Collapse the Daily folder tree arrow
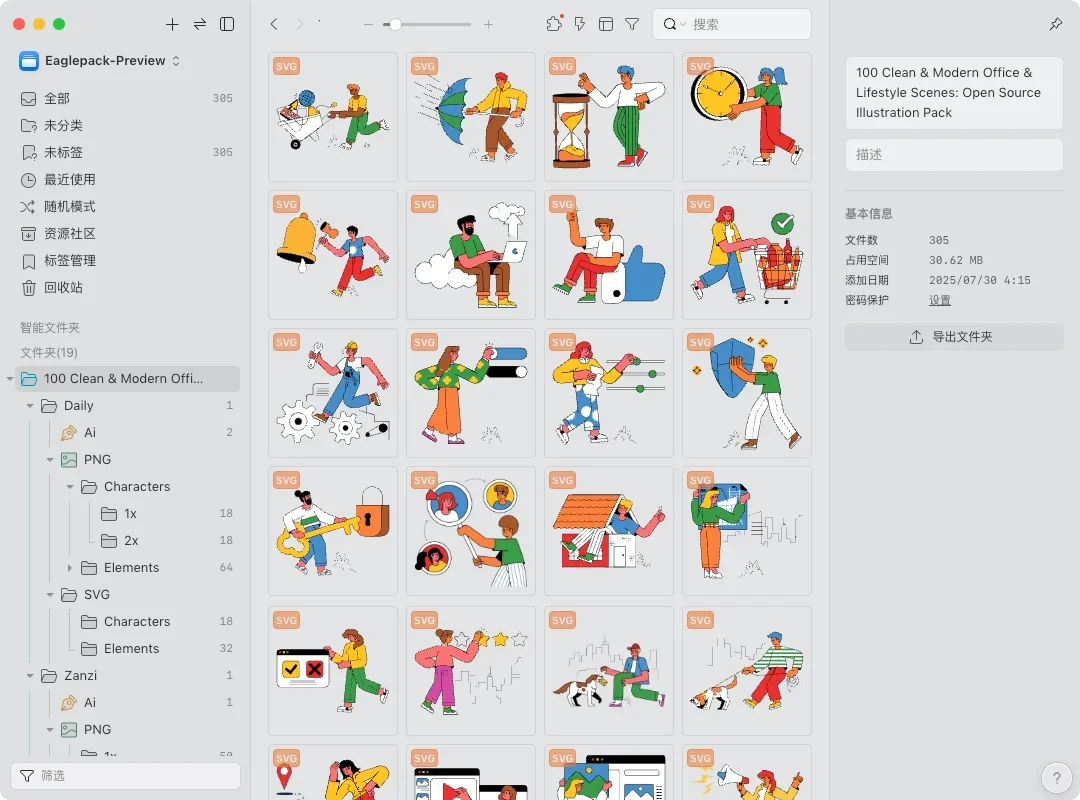Screen dimensions: 1080x800 (x=30, y=406)
